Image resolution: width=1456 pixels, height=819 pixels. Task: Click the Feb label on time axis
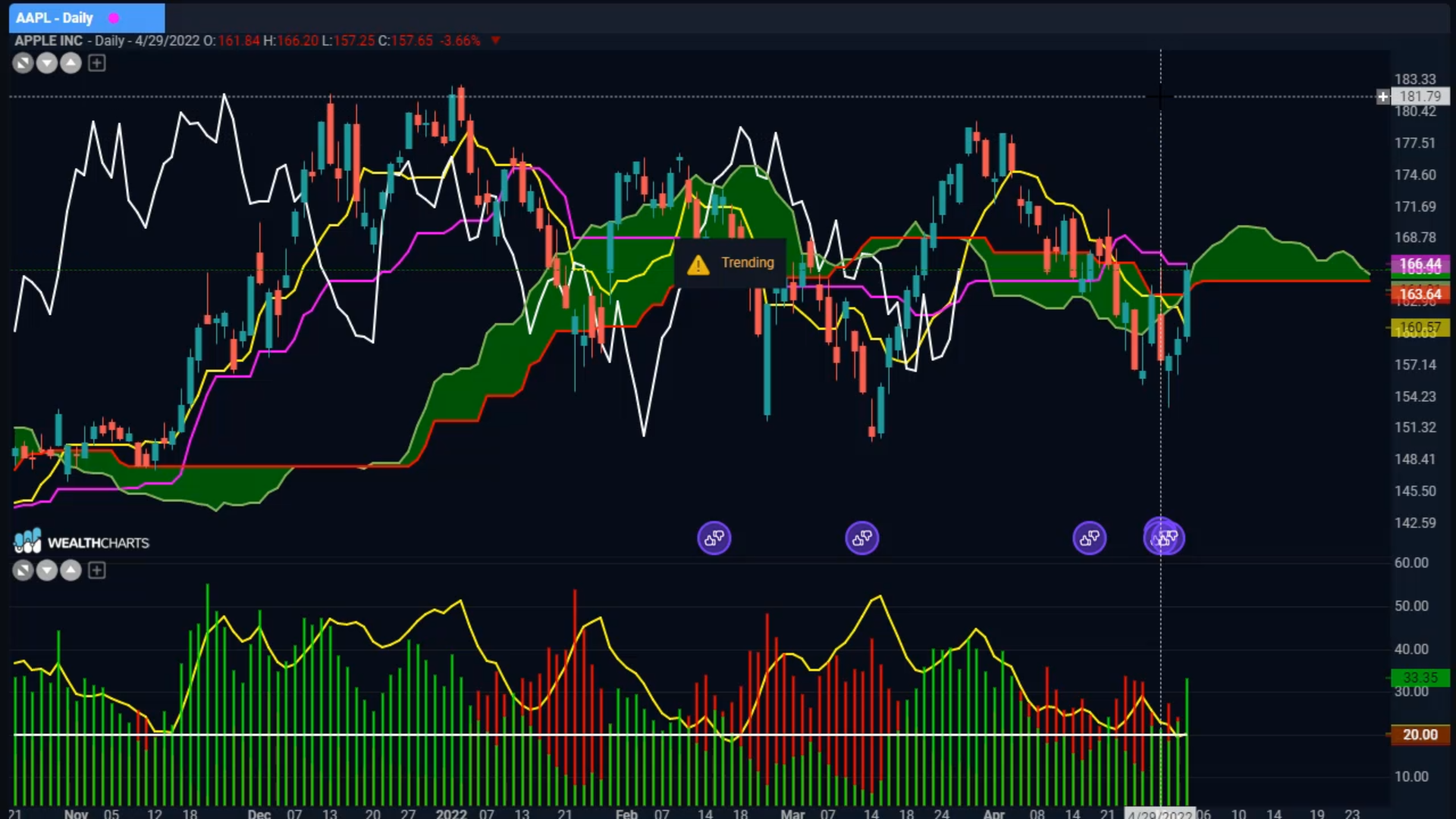click(x=626, y=814)
